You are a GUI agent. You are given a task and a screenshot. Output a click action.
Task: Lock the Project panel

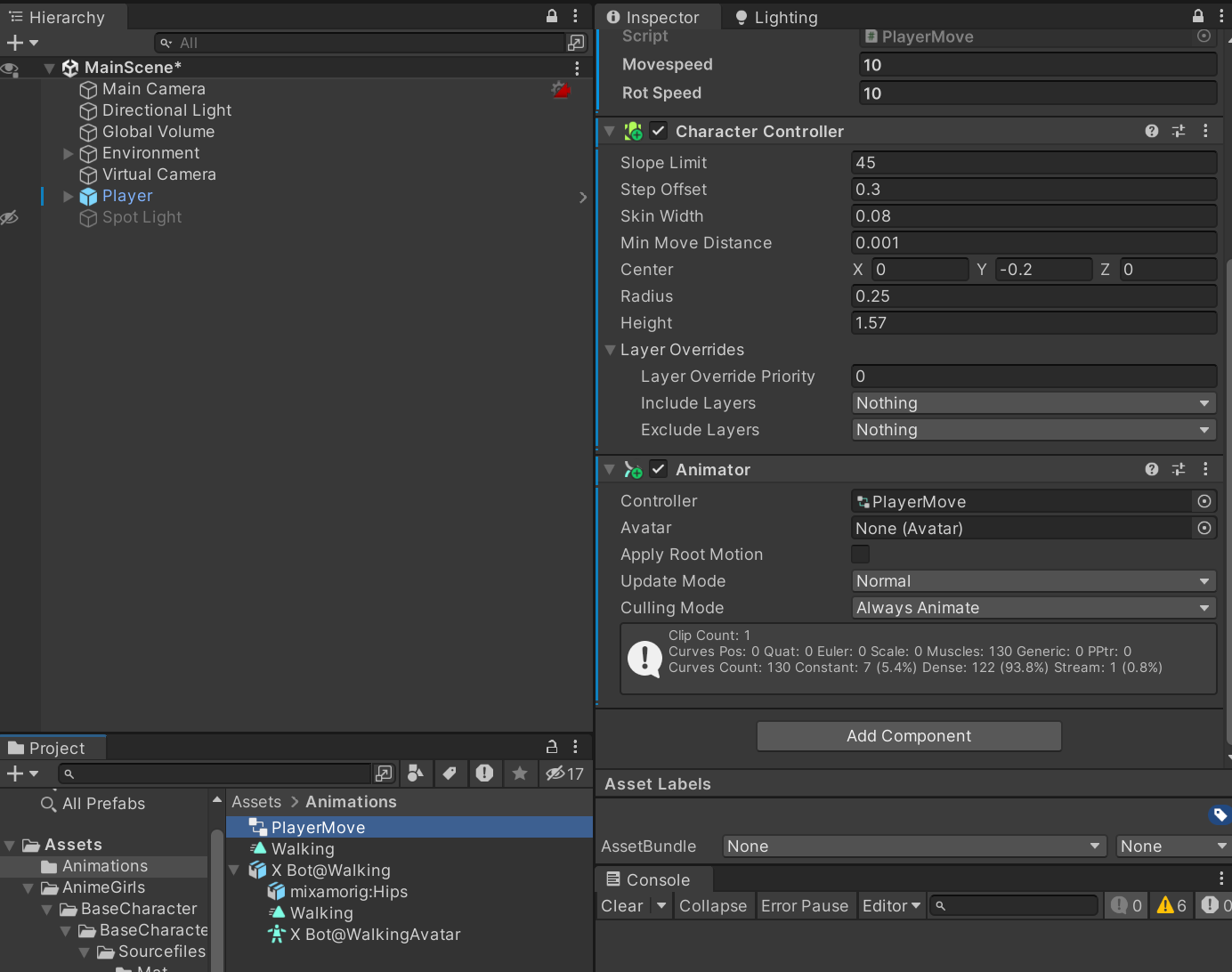pos(552,747)
